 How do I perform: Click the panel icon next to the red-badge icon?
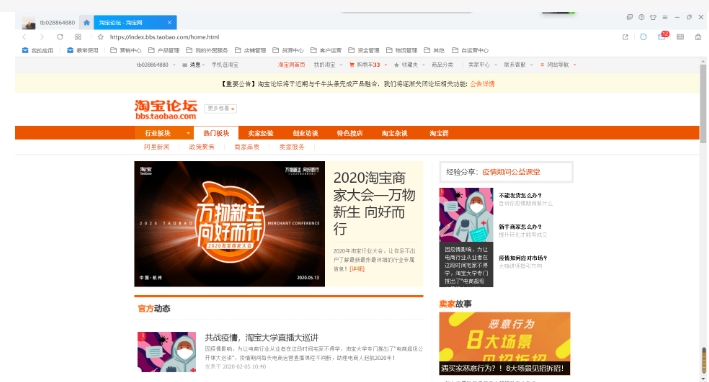pyautogui.click(x=680, y=37)
